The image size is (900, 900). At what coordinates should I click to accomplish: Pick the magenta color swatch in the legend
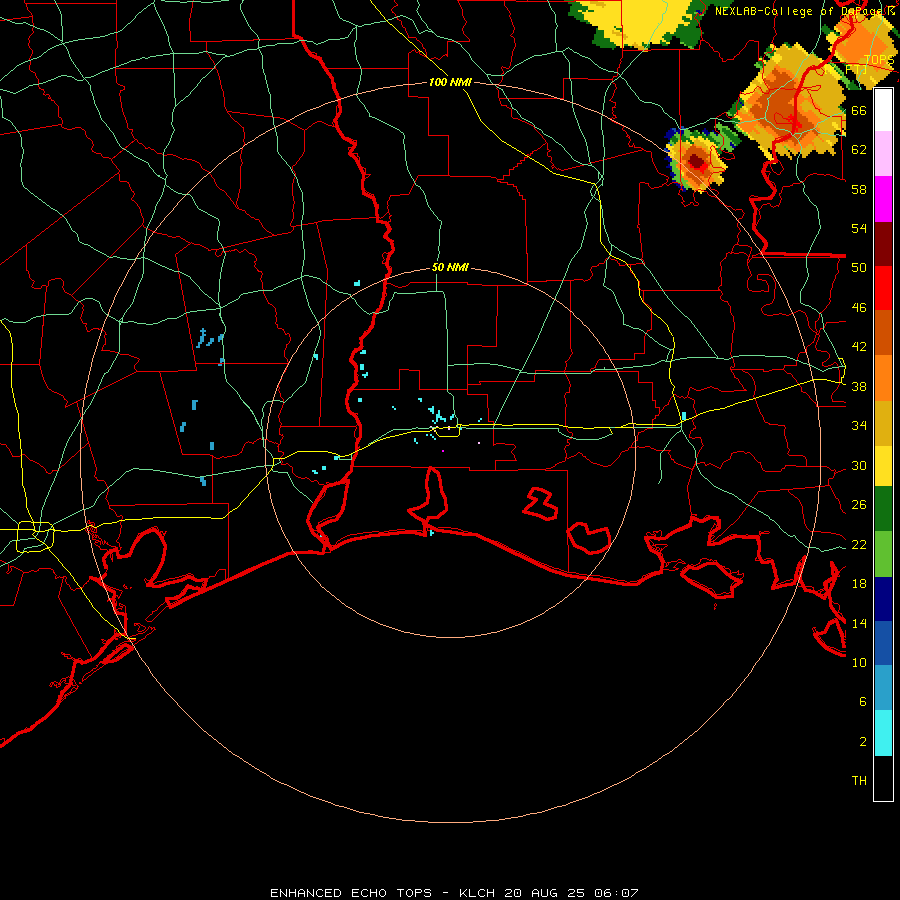click(x=883, y=199)
